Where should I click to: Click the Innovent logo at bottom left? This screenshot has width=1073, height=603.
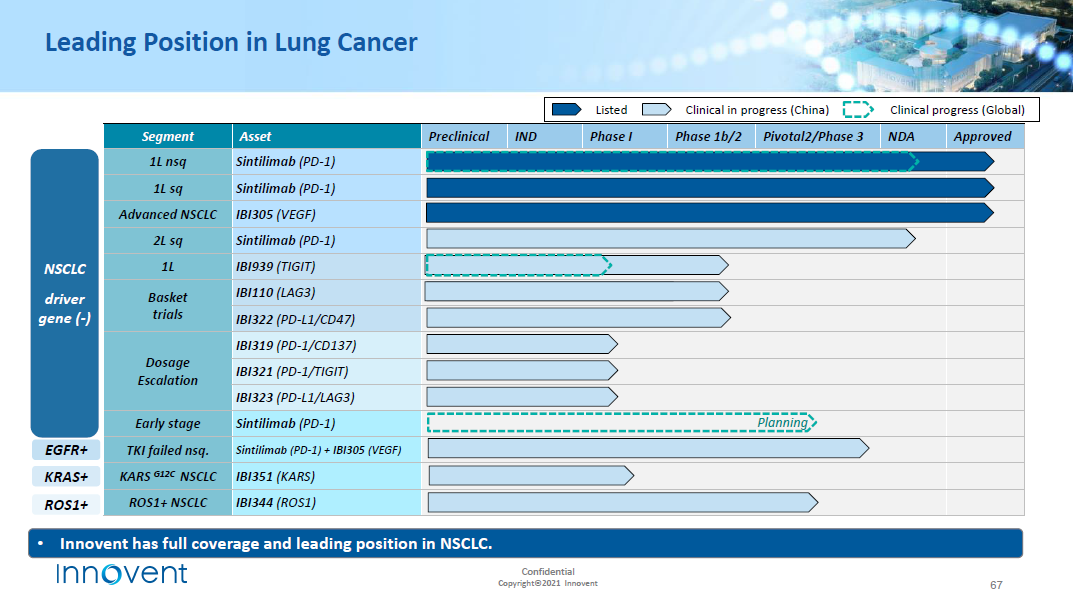click(x=122, y=573)
